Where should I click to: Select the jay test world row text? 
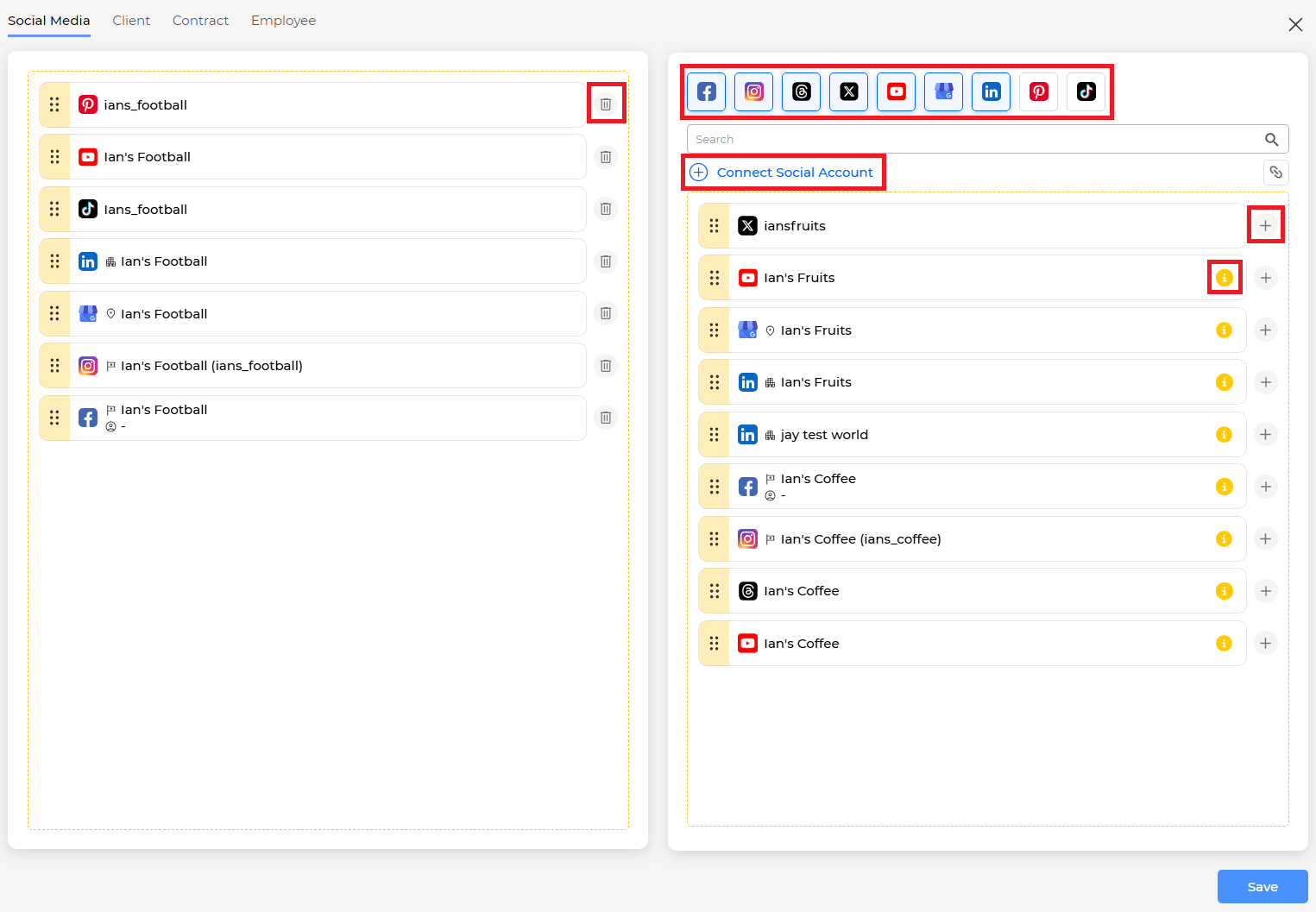824,435
